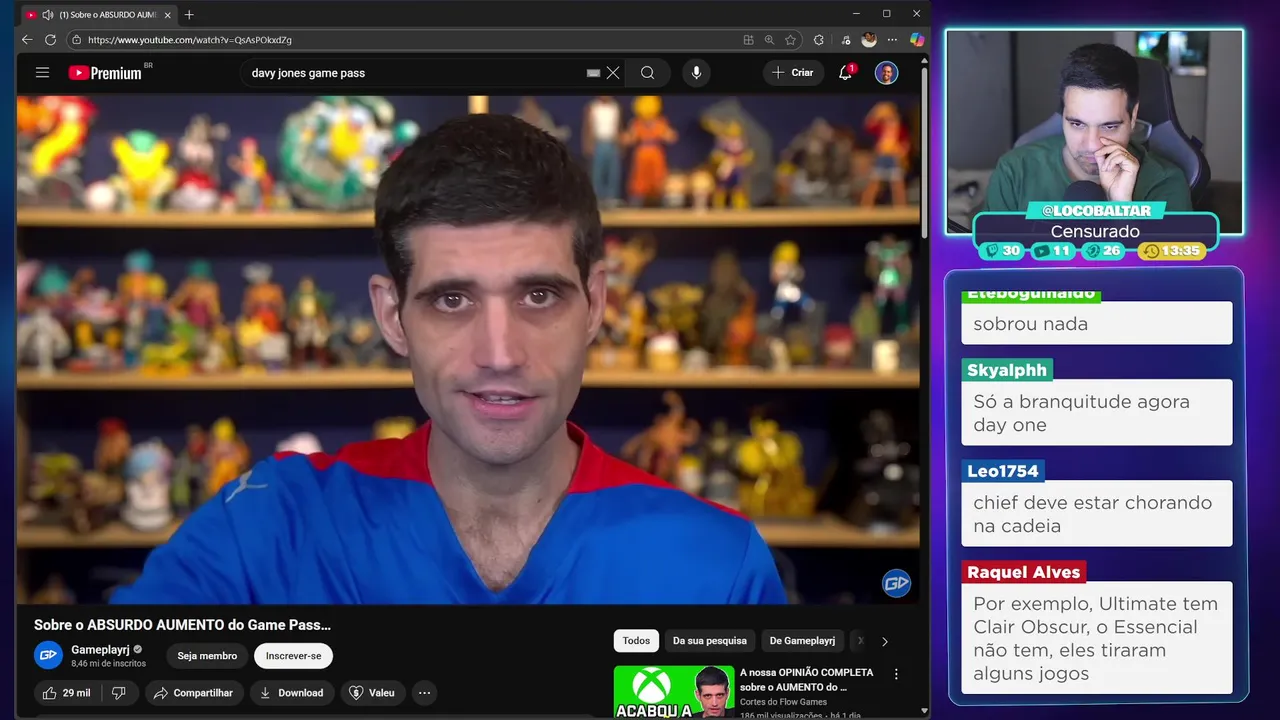
Task: Click the video player to pause
Action: 468,350
